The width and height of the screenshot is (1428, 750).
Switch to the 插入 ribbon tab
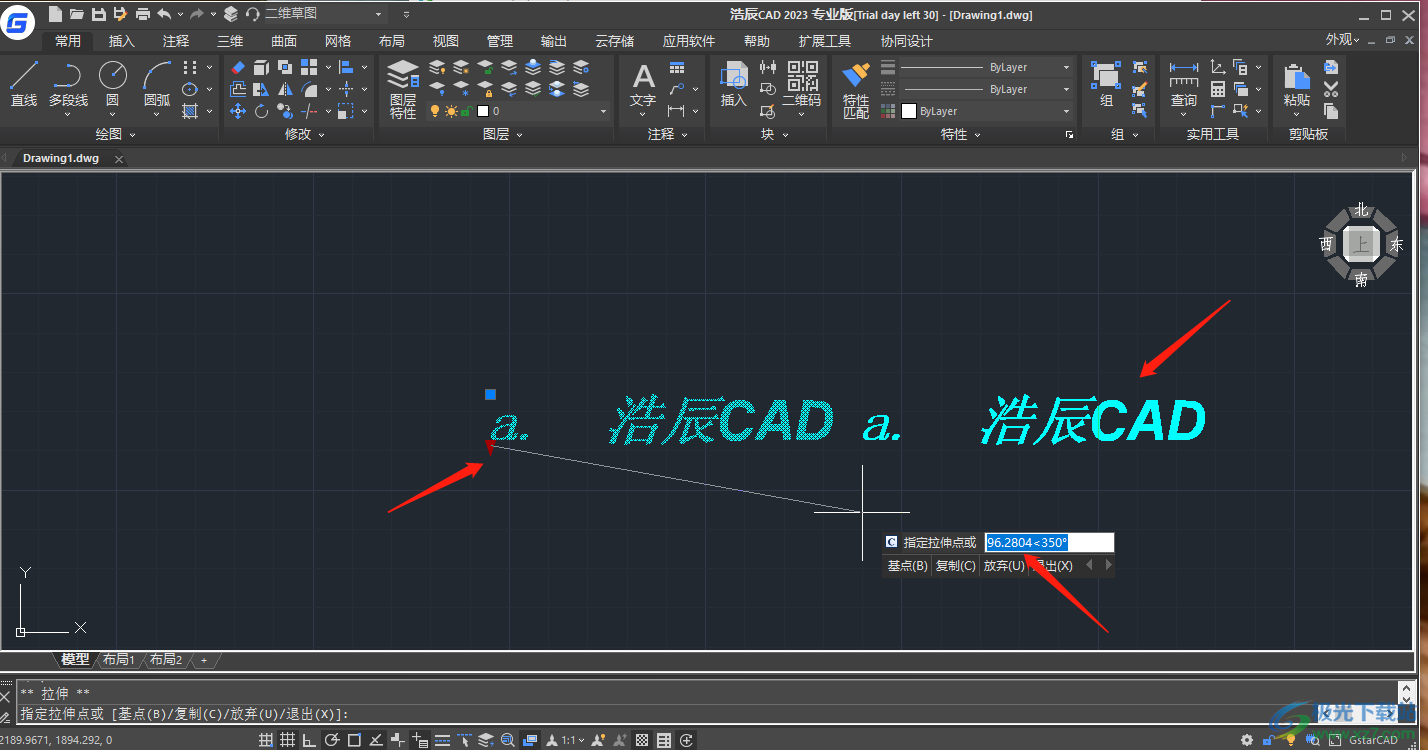tap(122, 41)
